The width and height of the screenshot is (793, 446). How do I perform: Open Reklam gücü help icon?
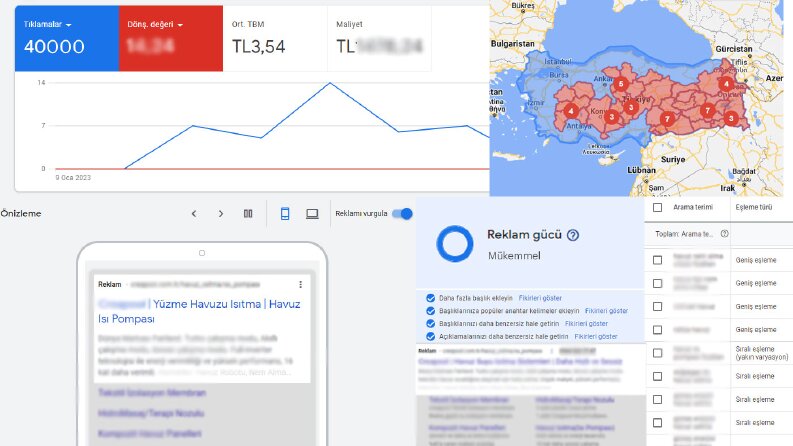point(572,235)
